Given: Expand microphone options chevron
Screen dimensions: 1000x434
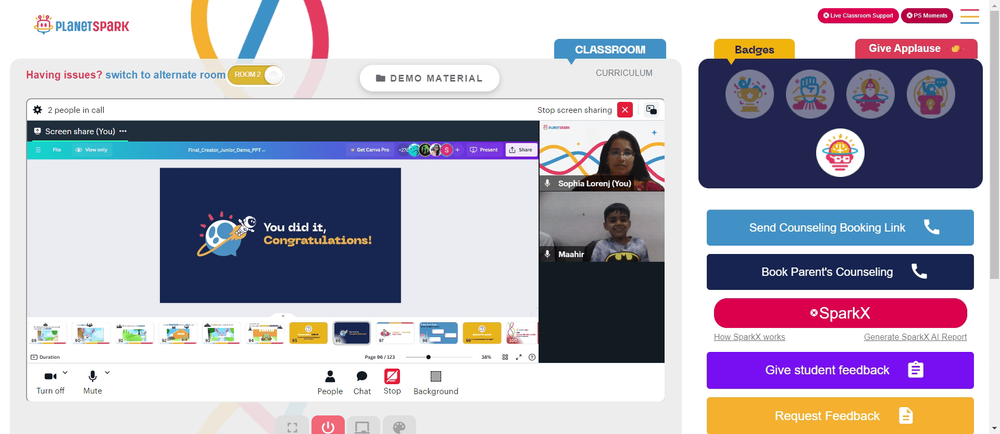Looking at the screenshot, I should click(x=107, y=372).
